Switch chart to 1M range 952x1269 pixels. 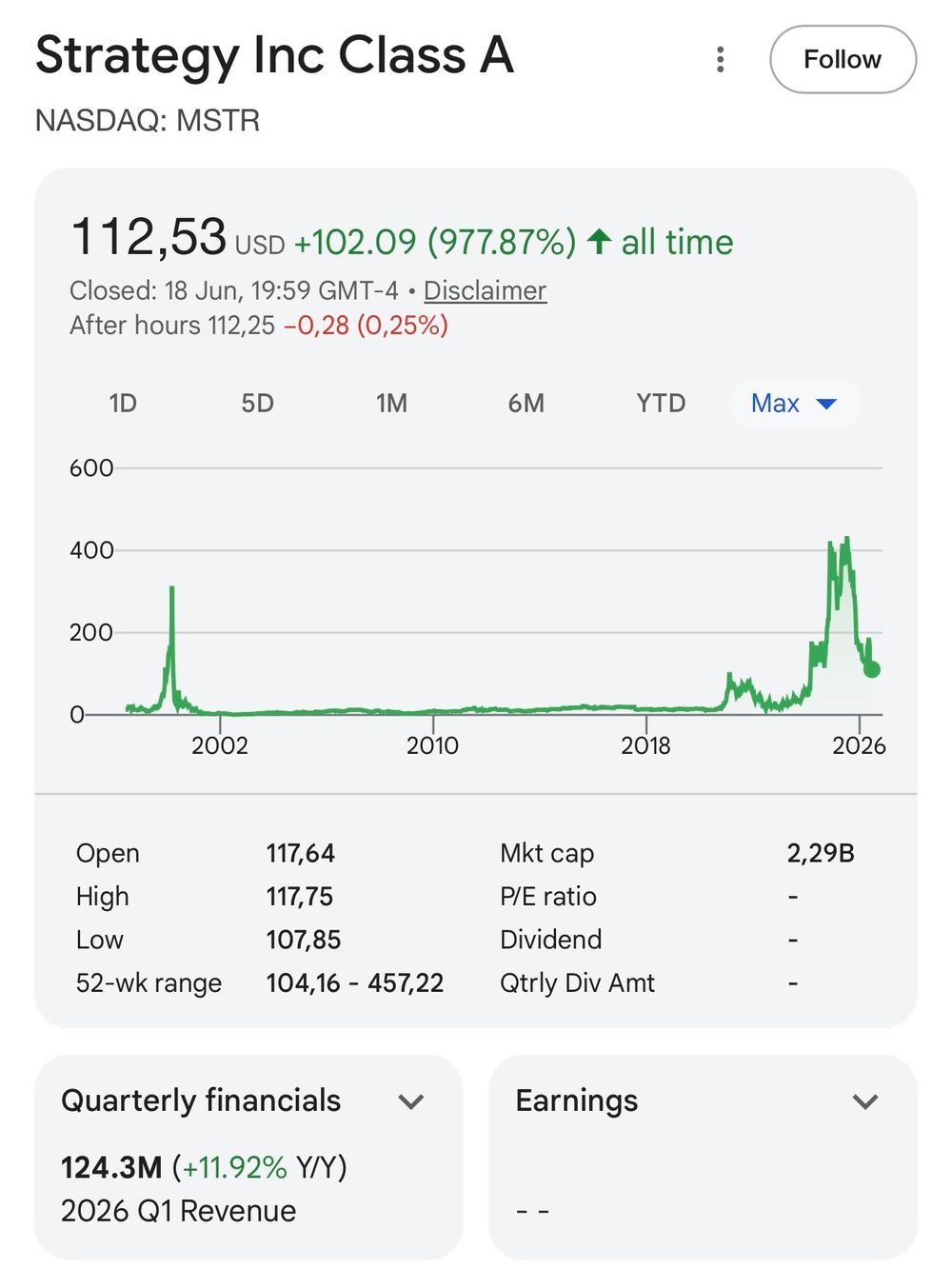[x=391, y=404]
